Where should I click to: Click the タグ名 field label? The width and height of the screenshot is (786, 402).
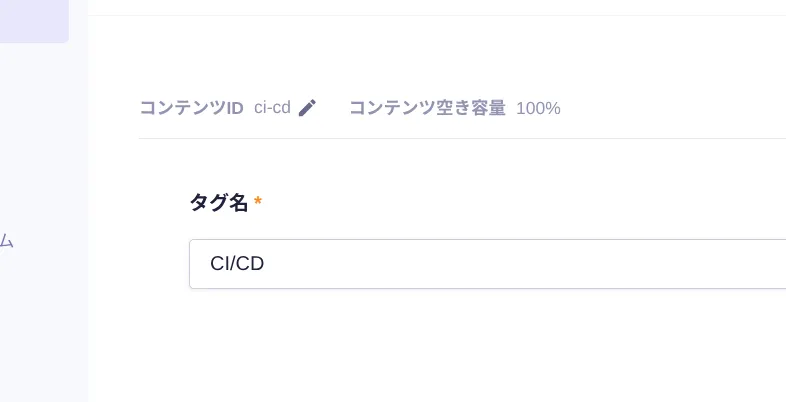[x=218, y=203]
